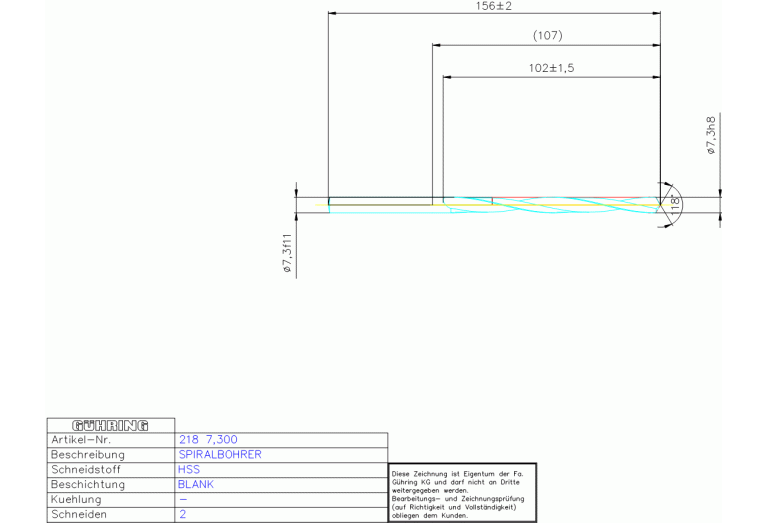The width and height of the screenshot is (767, 523).
Task: Click the HSS material value
Action: coord(189,470)
